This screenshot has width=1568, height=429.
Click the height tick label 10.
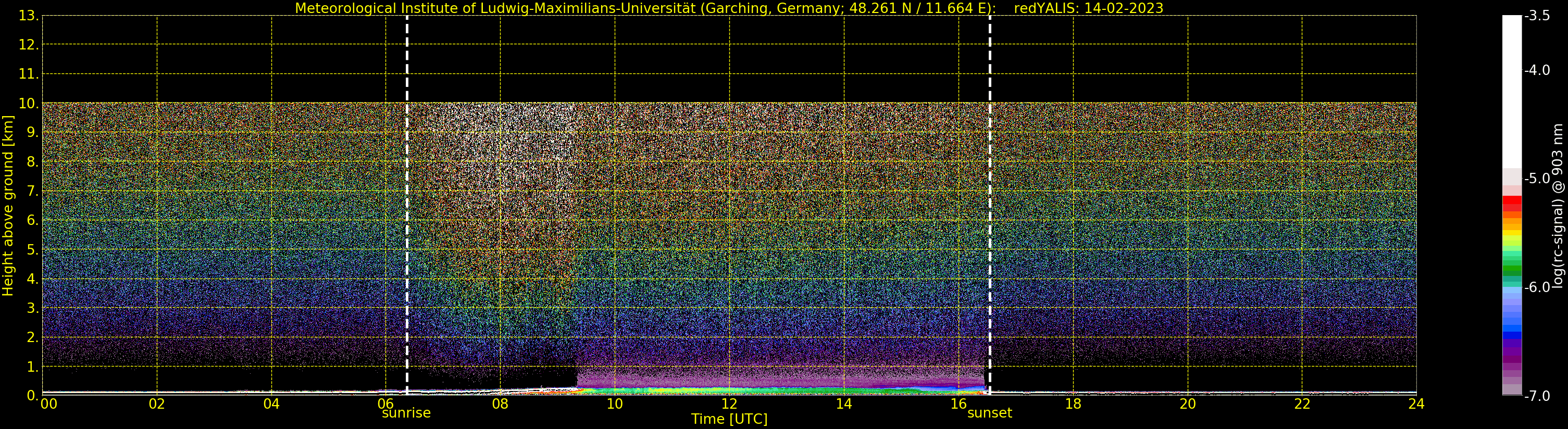click(29, 104)
